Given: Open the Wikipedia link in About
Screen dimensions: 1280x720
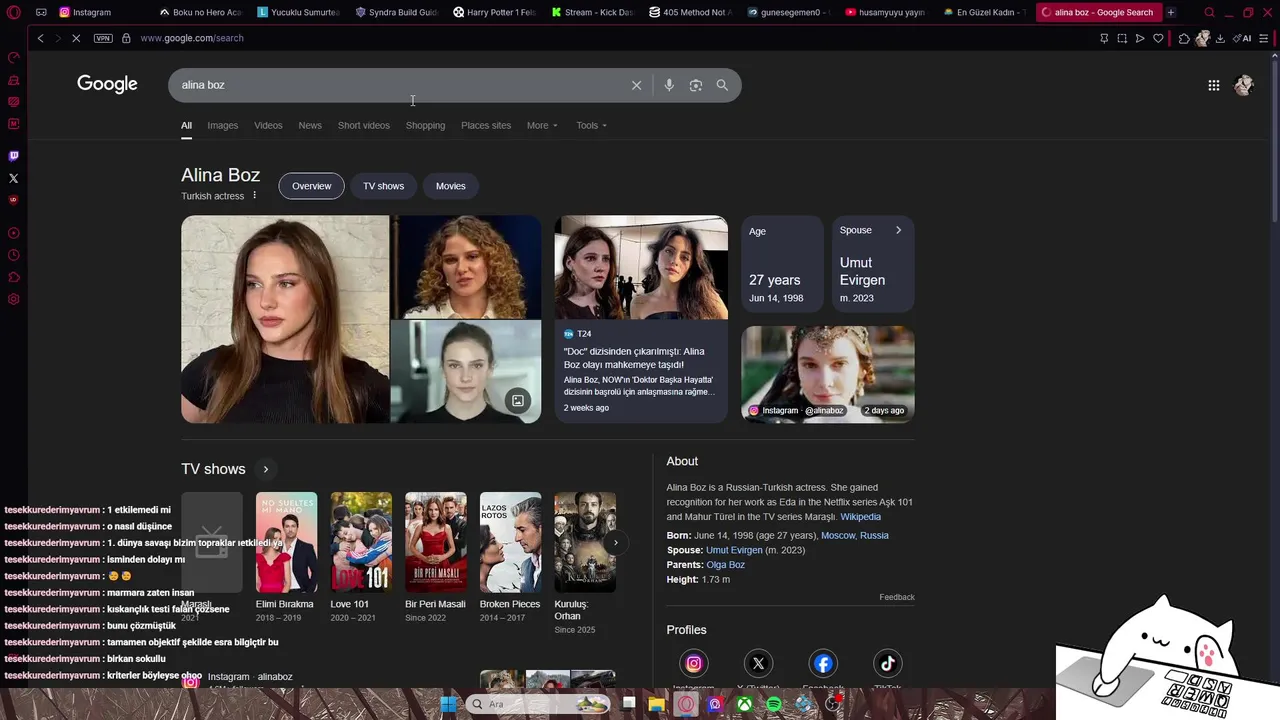Looking at the screenshot, I should coord(860,517).
